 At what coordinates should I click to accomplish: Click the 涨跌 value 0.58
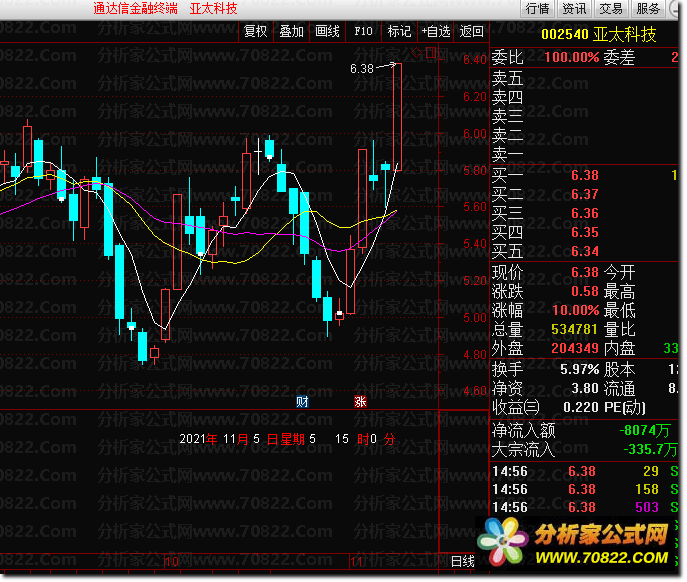585,291
